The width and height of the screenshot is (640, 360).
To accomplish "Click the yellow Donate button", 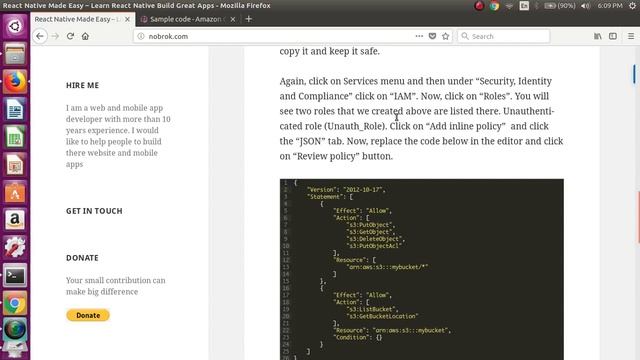I will click(88, 315).
